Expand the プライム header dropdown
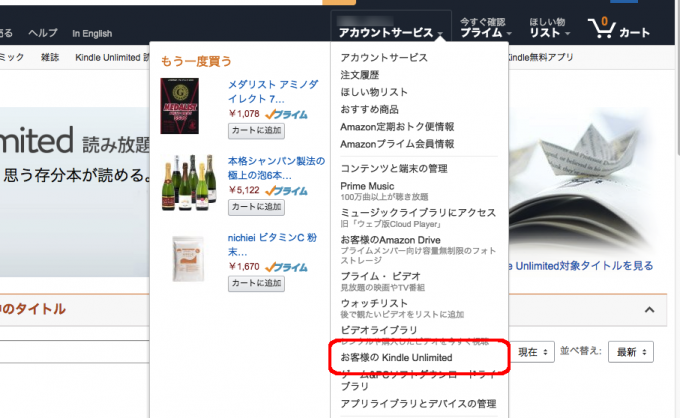680x418 pixels. click(486, 27)
